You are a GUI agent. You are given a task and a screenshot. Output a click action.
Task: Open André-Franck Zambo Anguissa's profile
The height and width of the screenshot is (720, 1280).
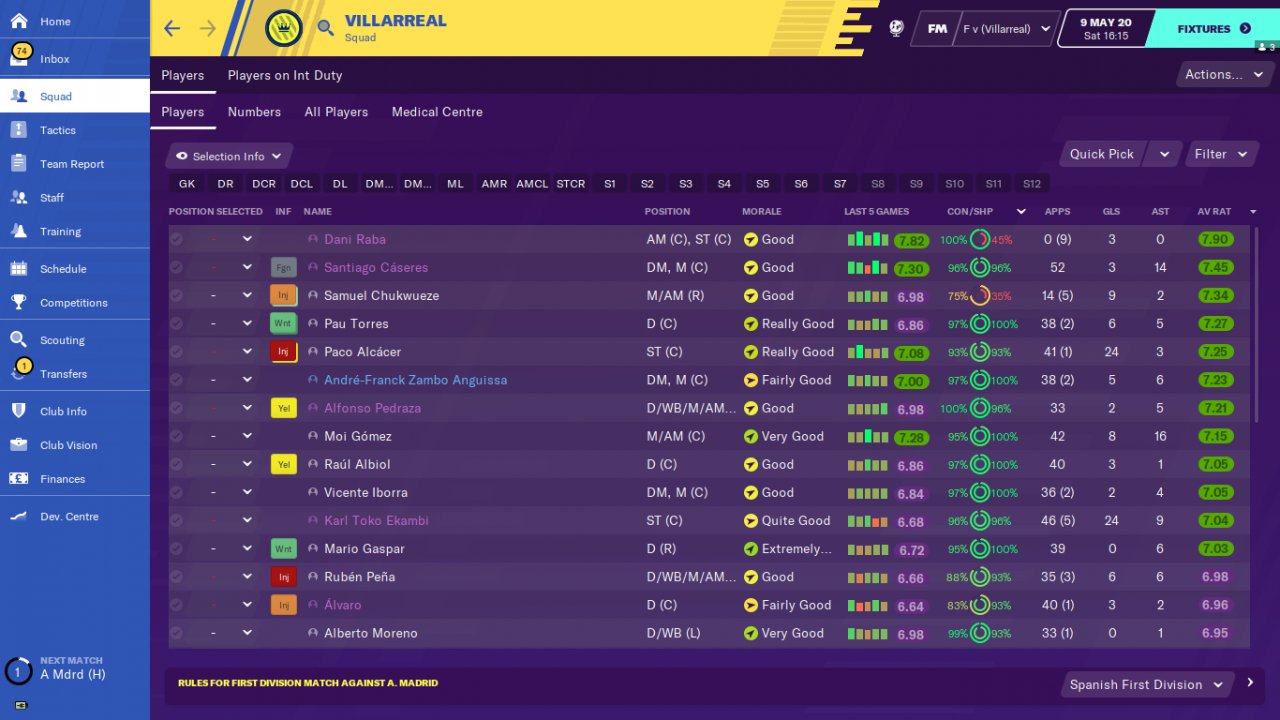(x=415, y=380)
